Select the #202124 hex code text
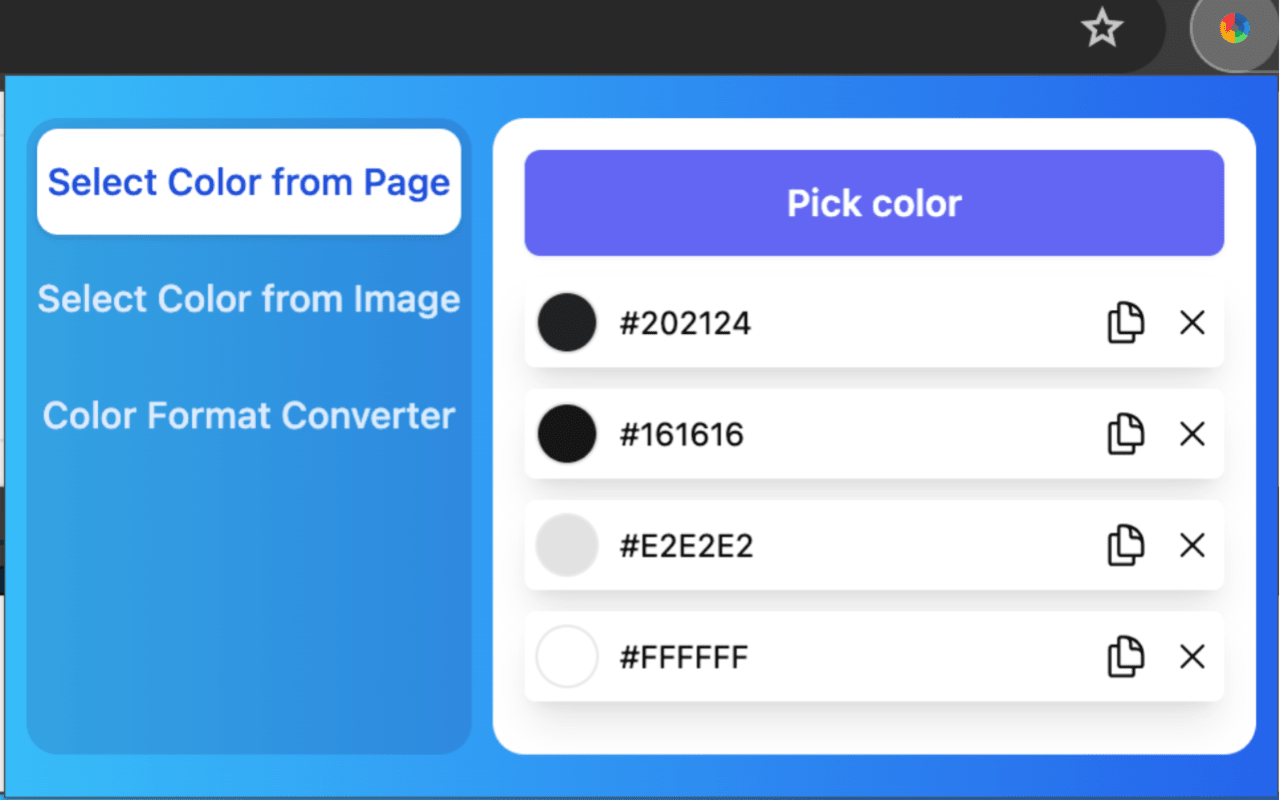 click(x=686, y=322)
